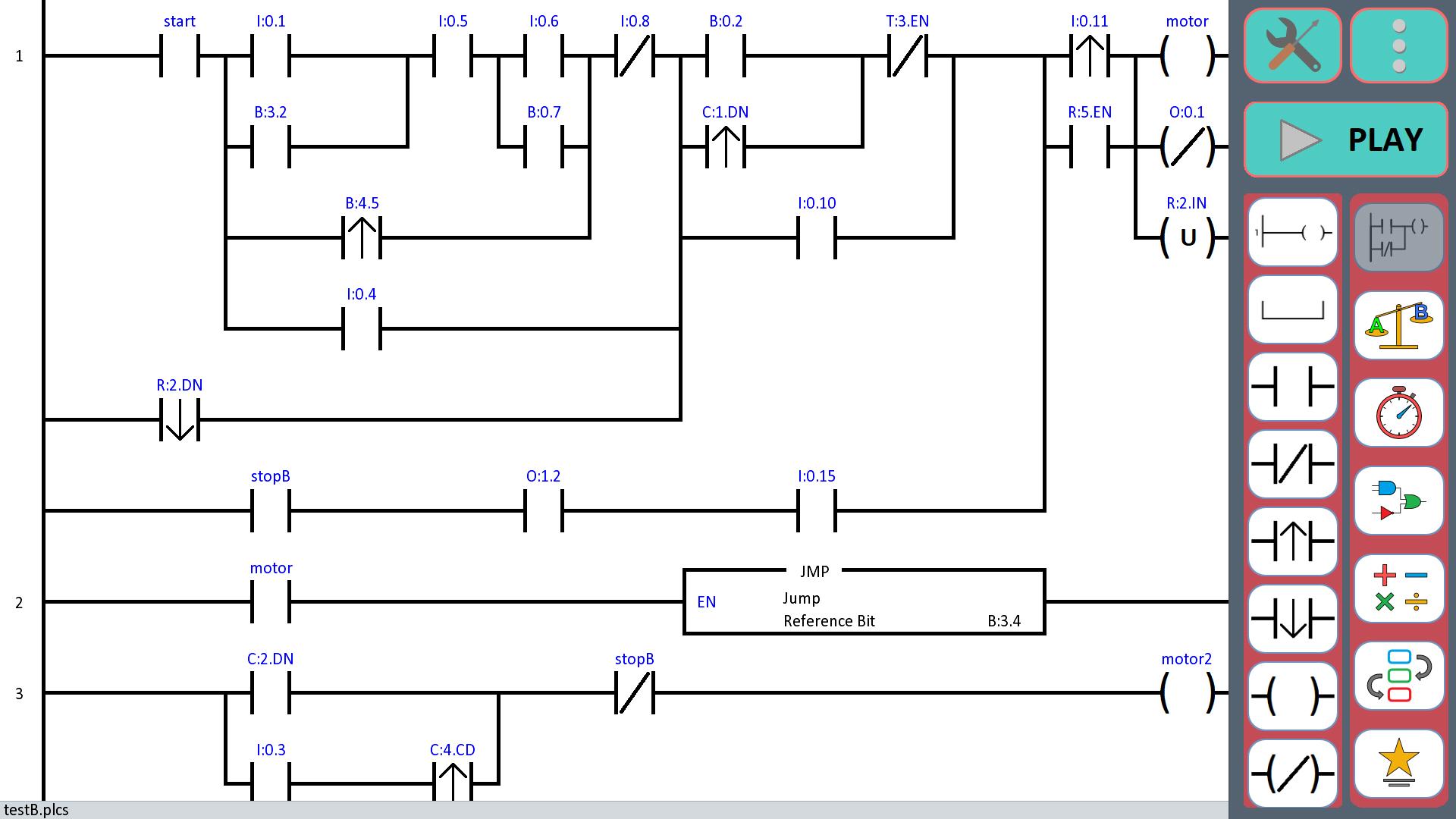Open the favorites star icon
Image resolution: width=1456 pixels, height=819 pixels.
(x=1399, y=764)
